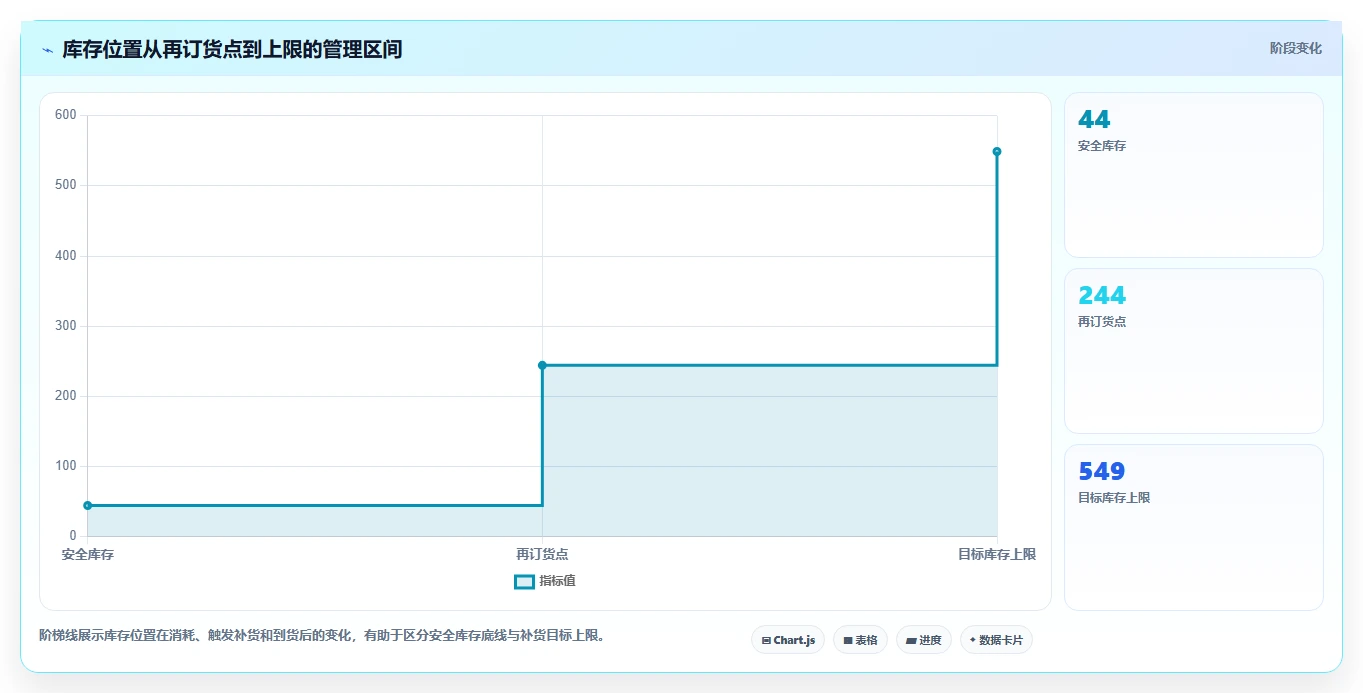Click the title 库存位置从再订货点到上限的管理区间
1363x693 pixels.
tap(233, 49)
